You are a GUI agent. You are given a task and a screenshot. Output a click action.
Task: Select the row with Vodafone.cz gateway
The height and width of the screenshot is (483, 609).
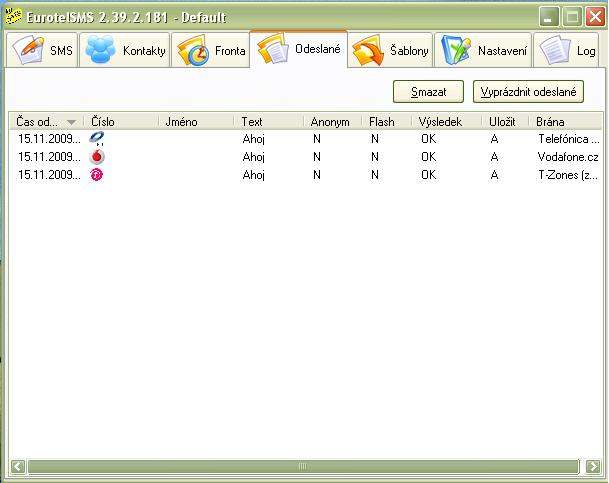click(306, 157)
